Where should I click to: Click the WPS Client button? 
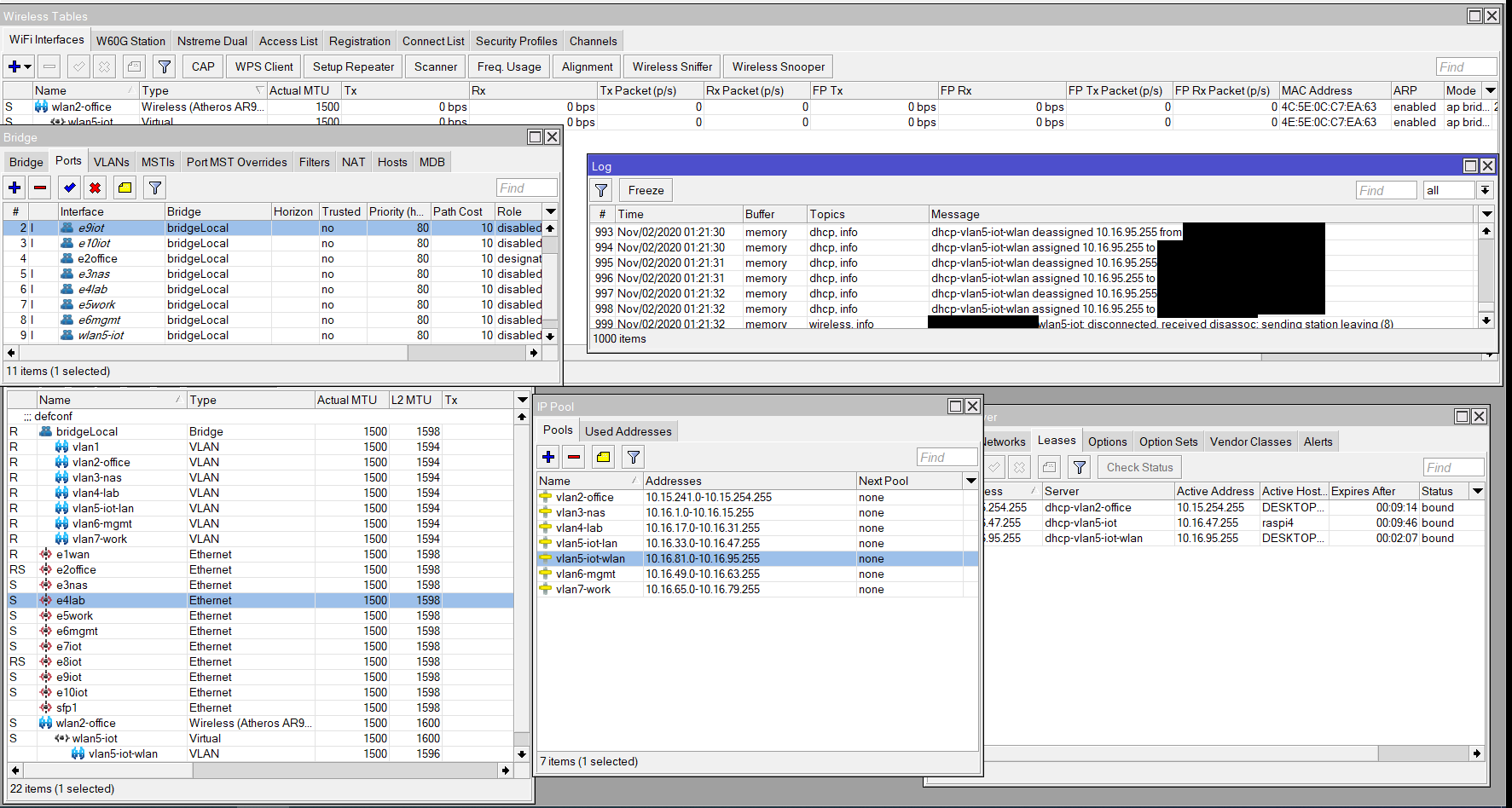[x=264, y=66]
